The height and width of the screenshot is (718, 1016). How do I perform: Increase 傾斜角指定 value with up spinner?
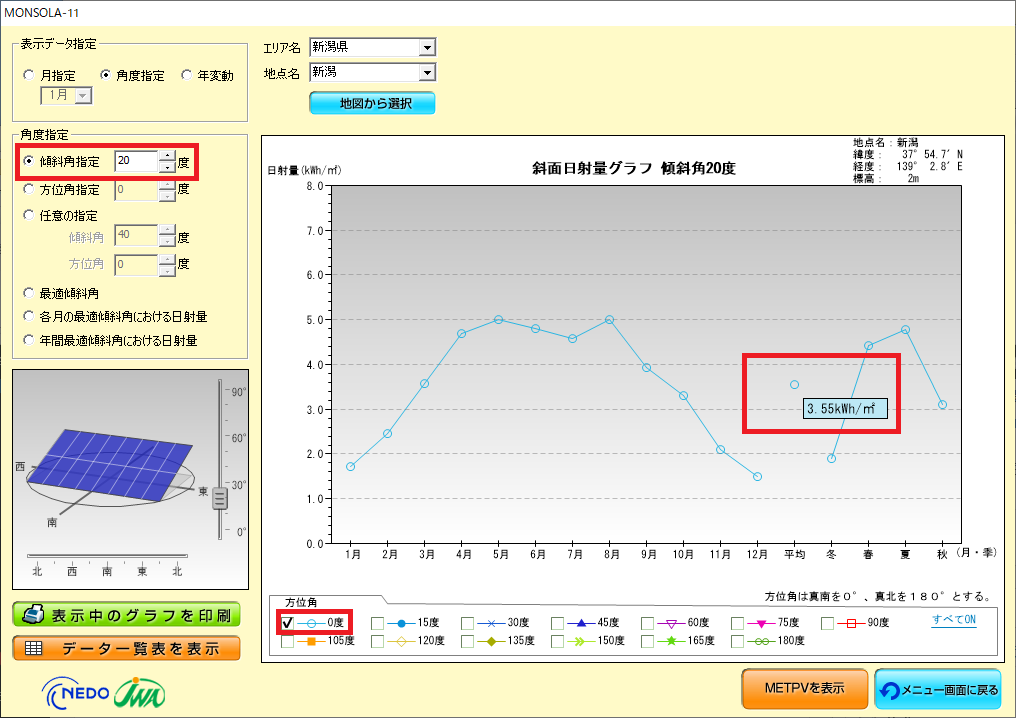(166, 156)
